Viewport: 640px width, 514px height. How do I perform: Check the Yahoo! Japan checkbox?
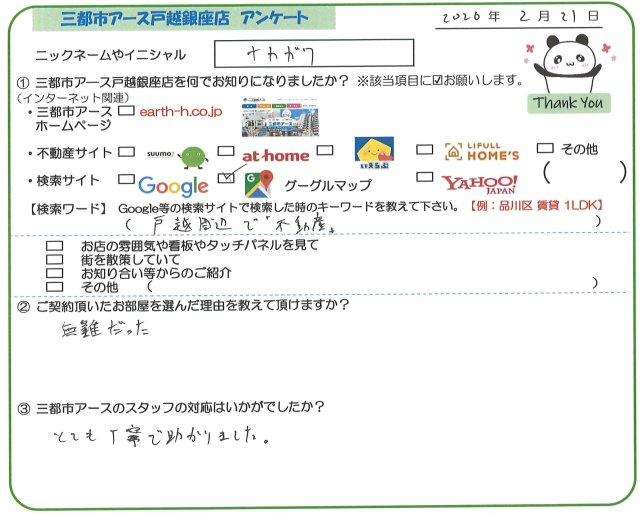pos(424,177)
